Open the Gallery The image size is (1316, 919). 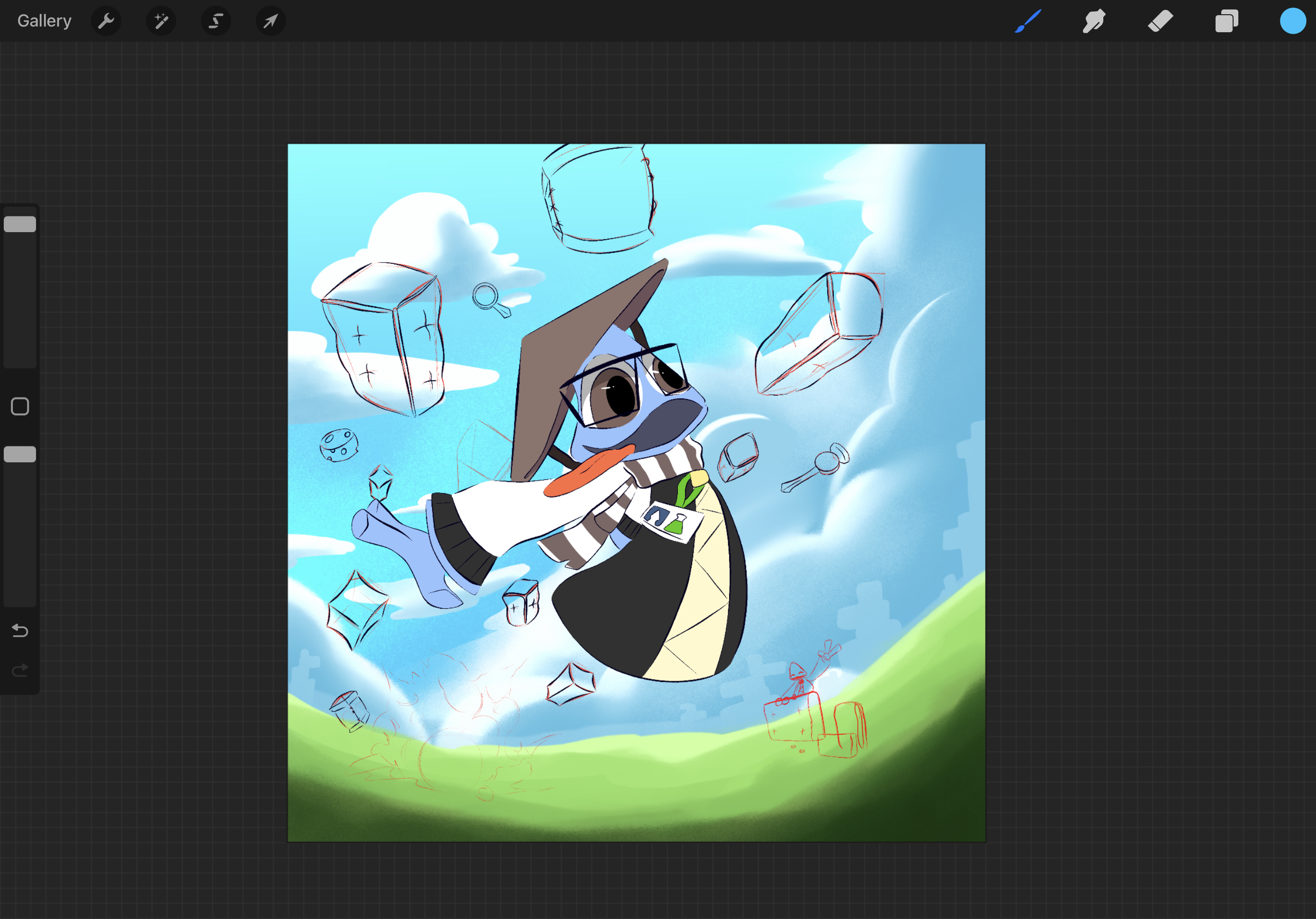point(44,21)
